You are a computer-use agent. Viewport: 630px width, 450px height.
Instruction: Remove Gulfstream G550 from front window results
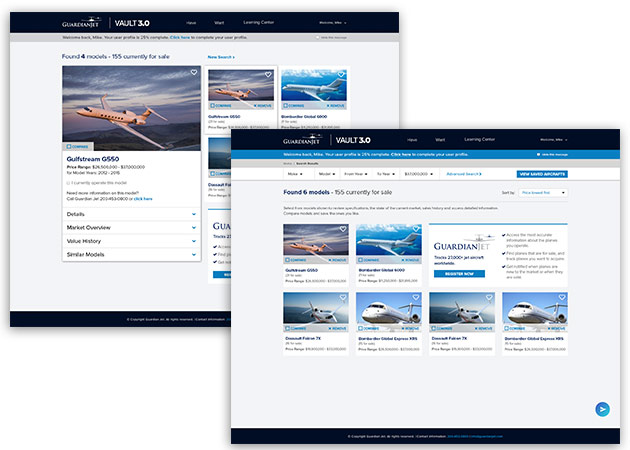(338, 260)
